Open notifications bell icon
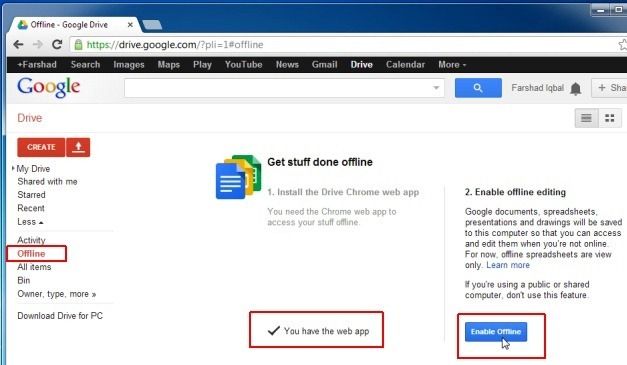Image resolution: width=627 pixels, height=365 pixels. [x=575, y=88]
